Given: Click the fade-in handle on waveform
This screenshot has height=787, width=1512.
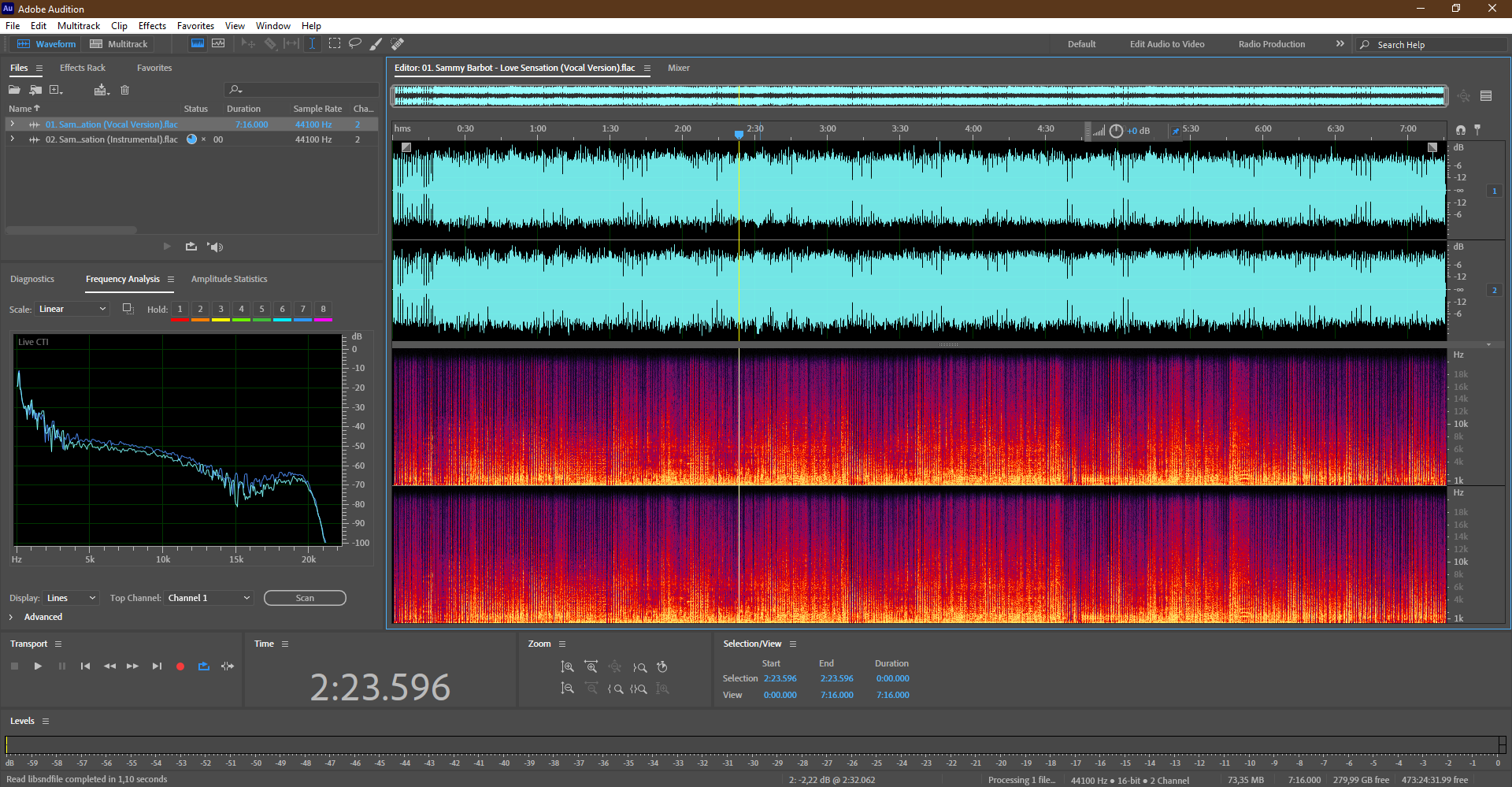Looking at the screenshot, I should click(x=406, y=147).
